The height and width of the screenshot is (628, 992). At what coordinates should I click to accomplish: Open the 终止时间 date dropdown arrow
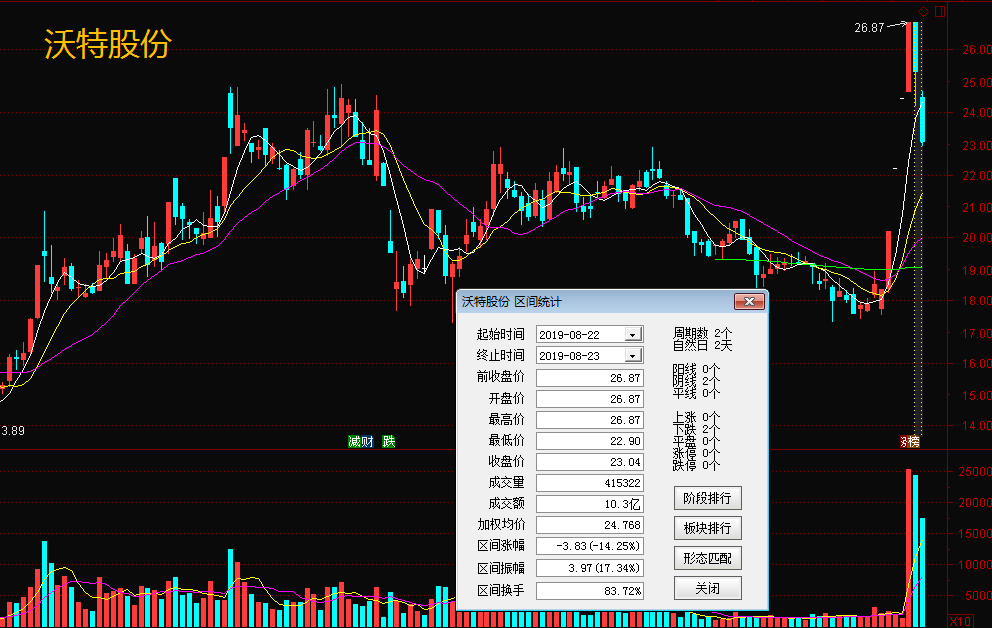[633, 355]
